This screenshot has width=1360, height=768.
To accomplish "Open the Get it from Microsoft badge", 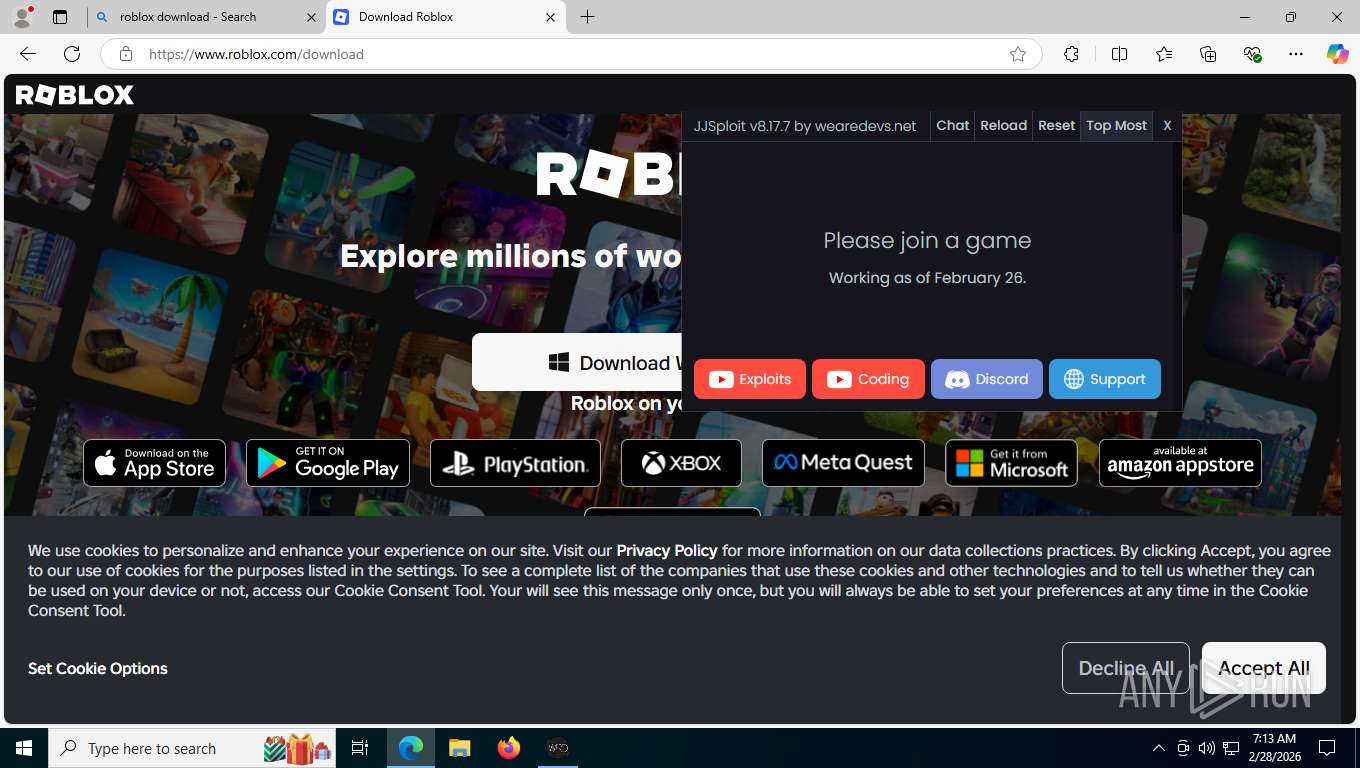I will (1011, 463).
